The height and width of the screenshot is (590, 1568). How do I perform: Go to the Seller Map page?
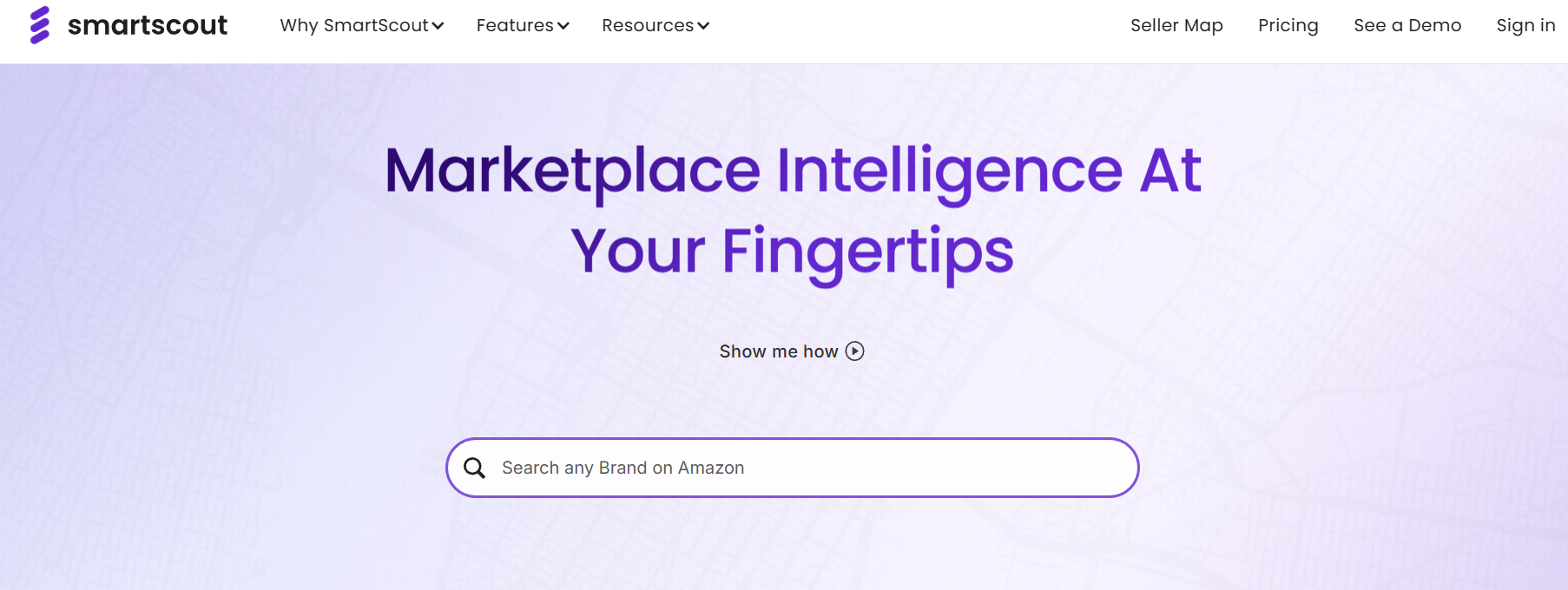(1176, 25)
